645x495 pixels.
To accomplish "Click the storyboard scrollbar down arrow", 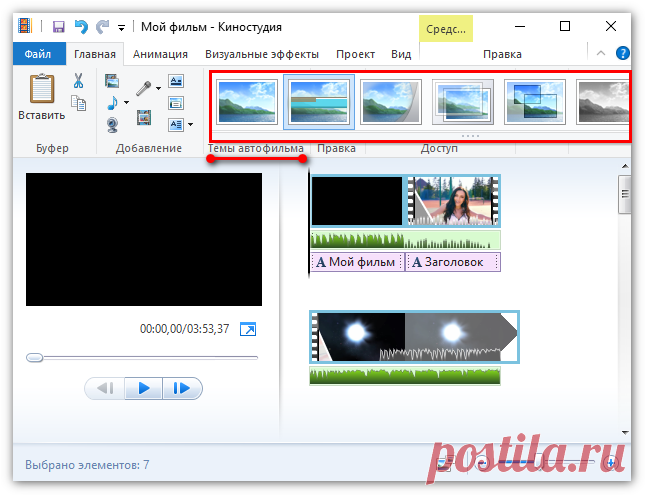I will (x=625, y=432).
